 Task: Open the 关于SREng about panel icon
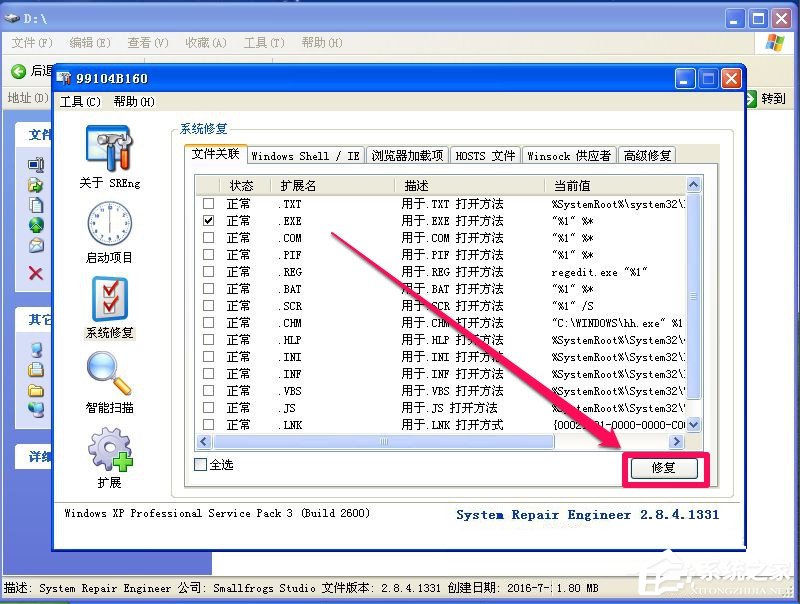tap(108, 150)
